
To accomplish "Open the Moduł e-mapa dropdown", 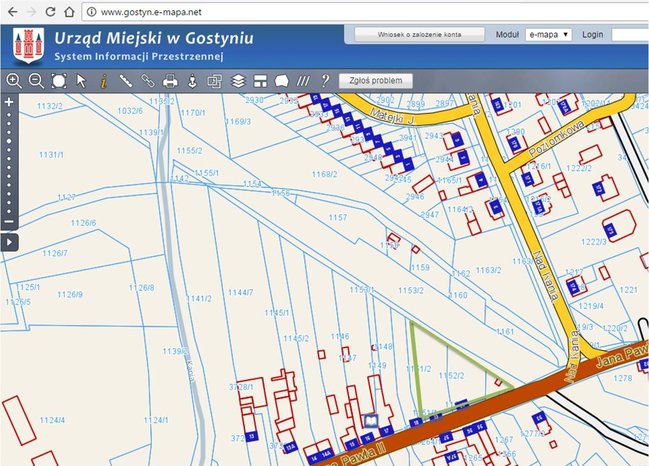I will coord(548,35).
